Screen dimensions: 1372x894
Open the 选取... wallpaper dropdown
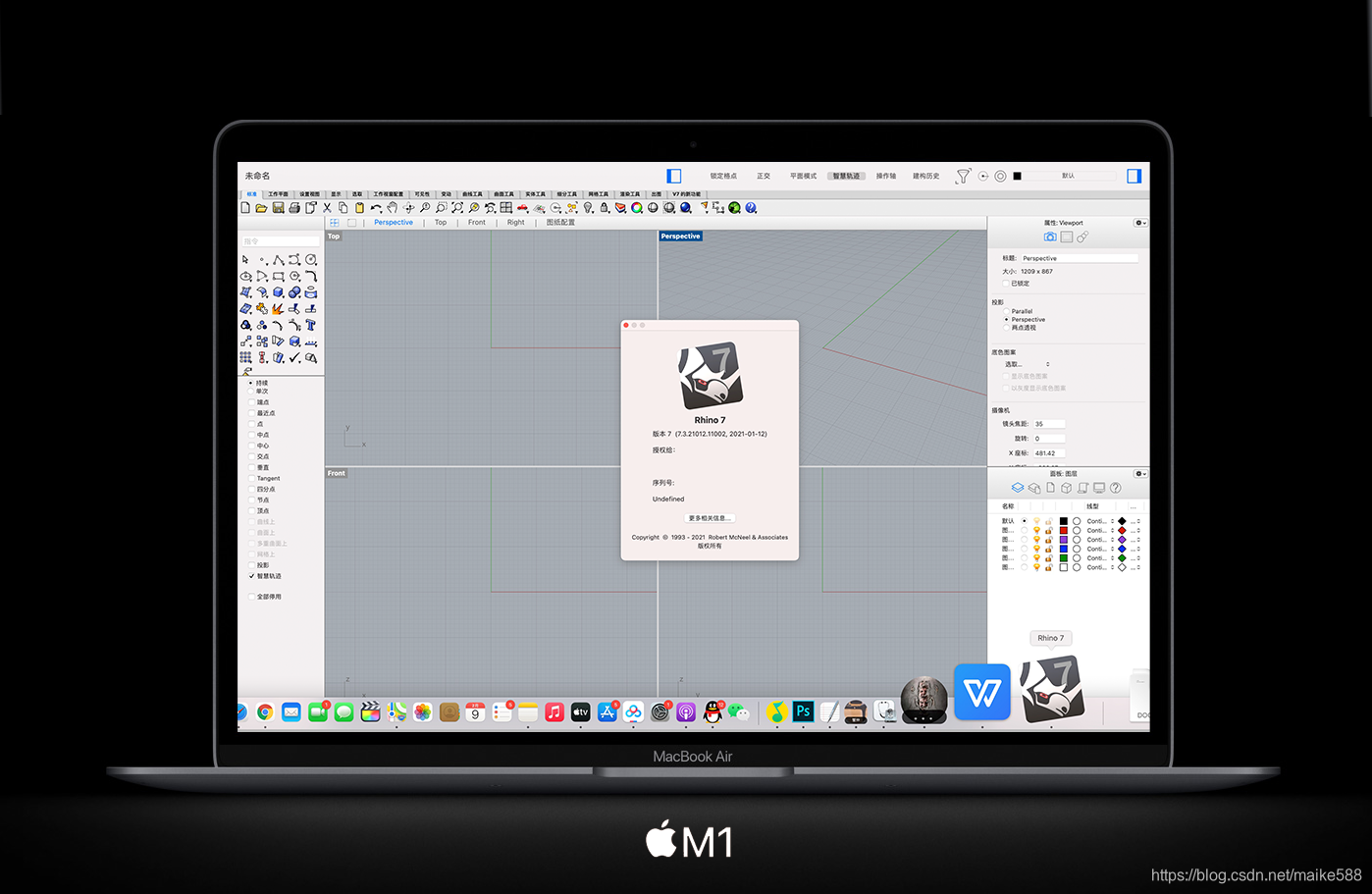pos(1027,364)
